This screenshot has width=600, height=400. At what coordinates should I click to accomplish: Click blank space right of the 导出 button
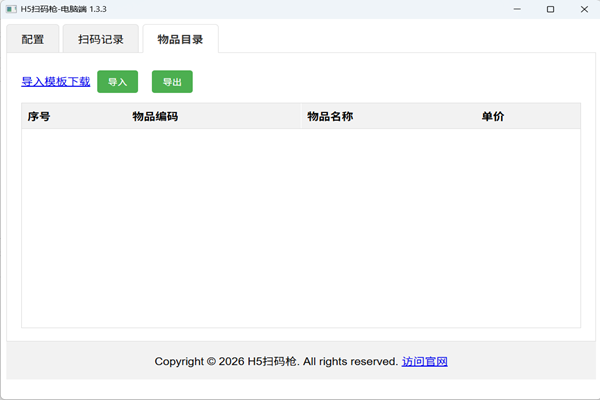(380, 82)
